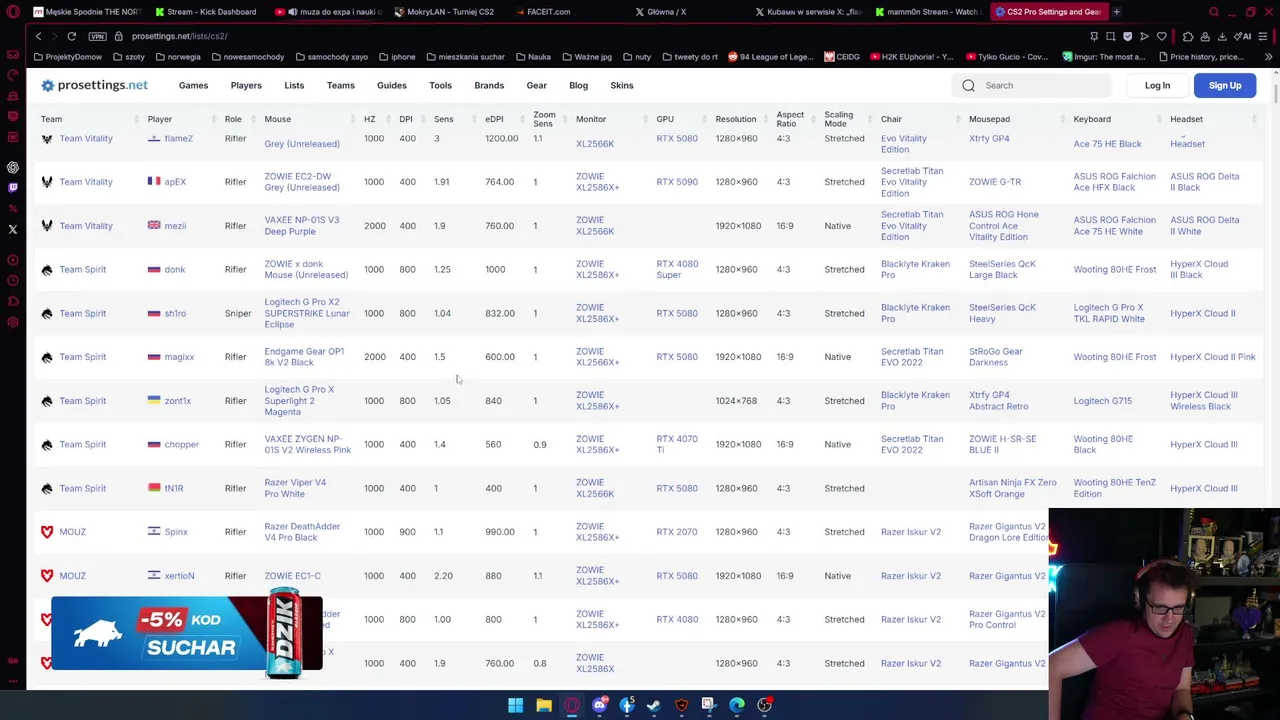The image size is (1280, 720).
Task: Click the Log In button
Action: click(1157, 85)
